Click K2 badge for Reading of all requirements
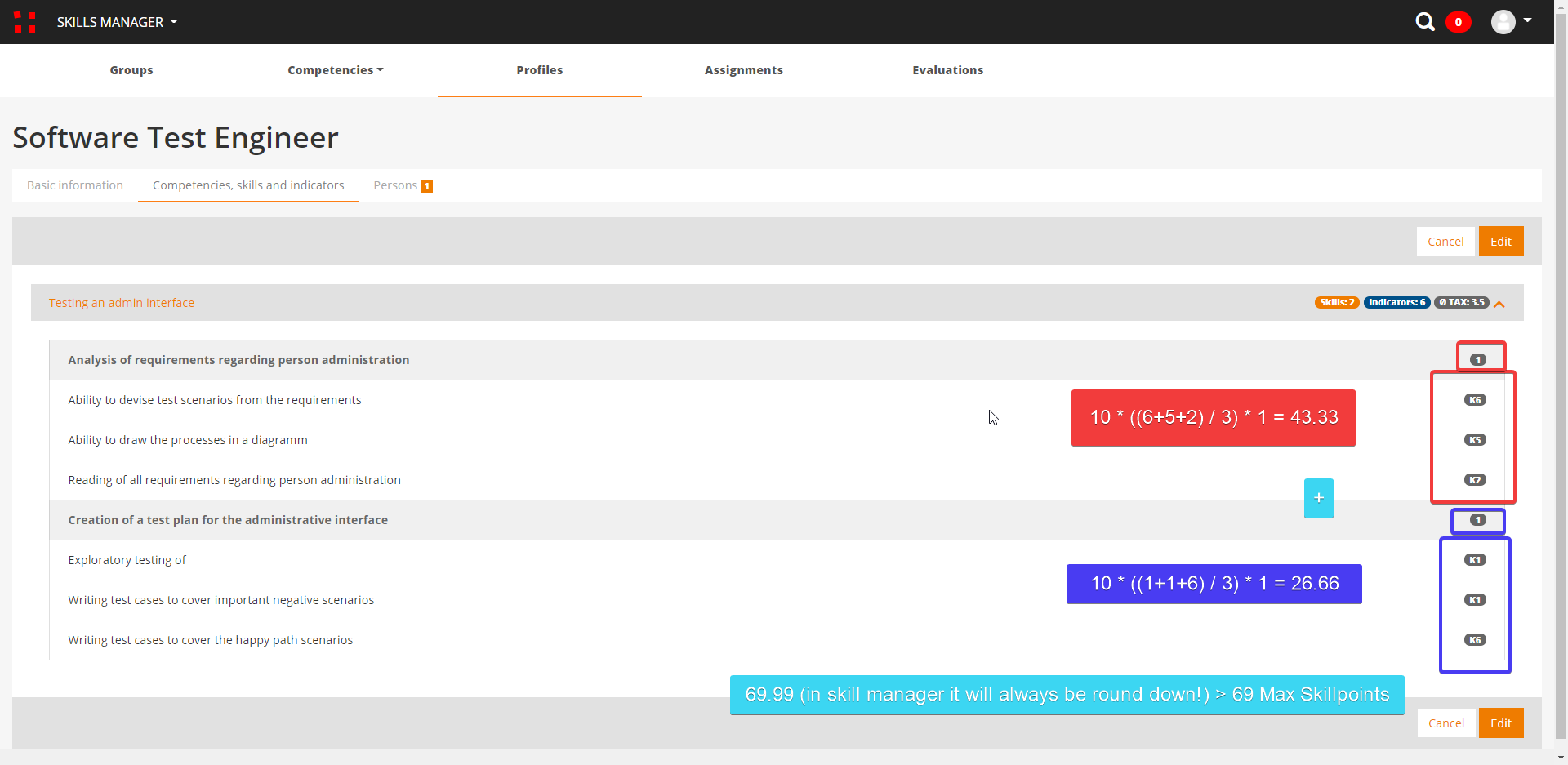The image size is (1568, 765). click(x=1475, y=480)
